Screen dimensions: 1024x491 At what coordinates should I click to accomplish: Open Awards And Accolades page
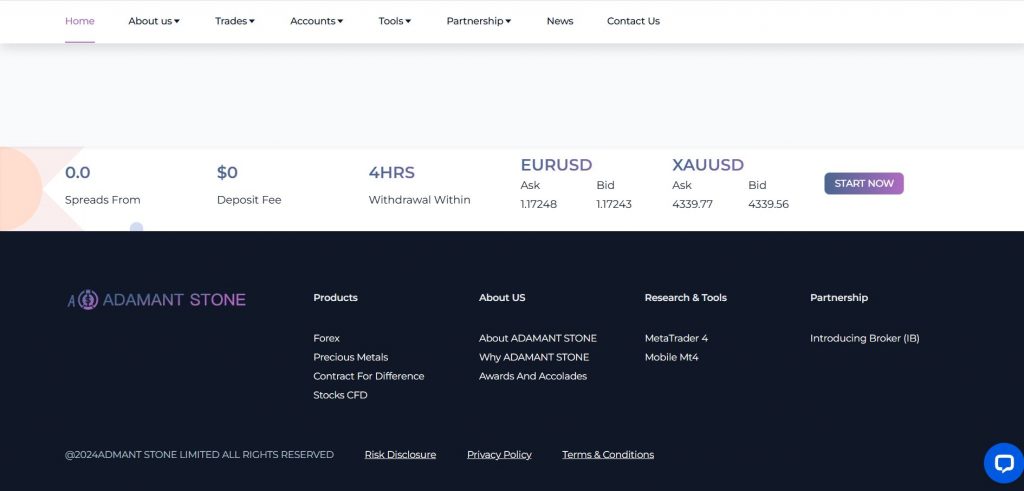pyautogui.click(x=533, y=376)
